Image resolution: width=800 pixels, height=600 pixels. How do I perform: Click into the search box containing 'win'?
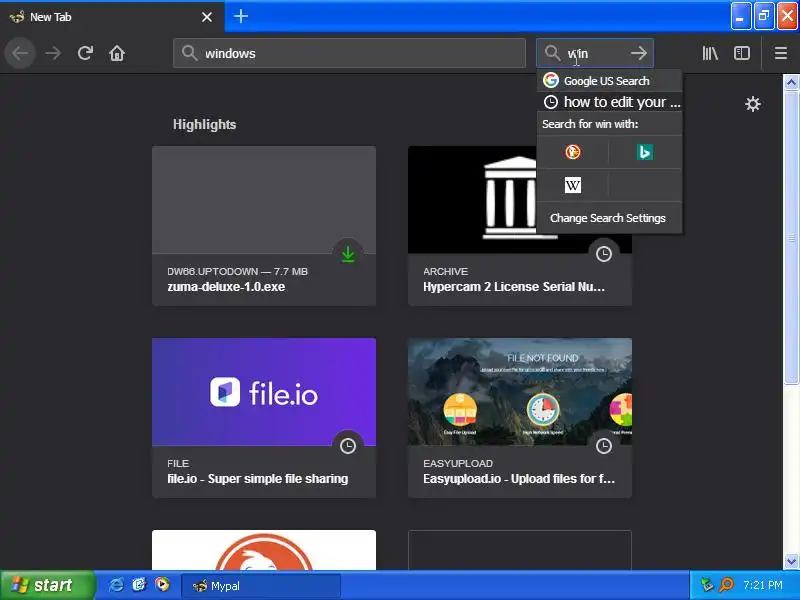click(595, 53)
